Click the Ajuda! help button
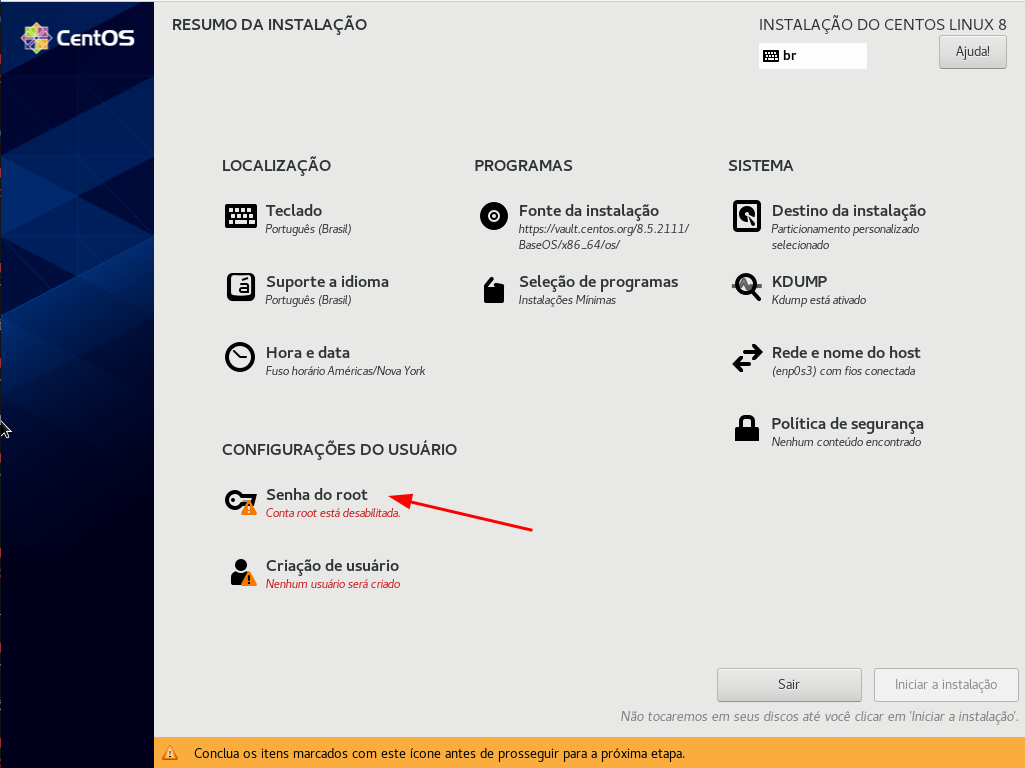Screen dimensions: 1025x768 tap(972, 52)
